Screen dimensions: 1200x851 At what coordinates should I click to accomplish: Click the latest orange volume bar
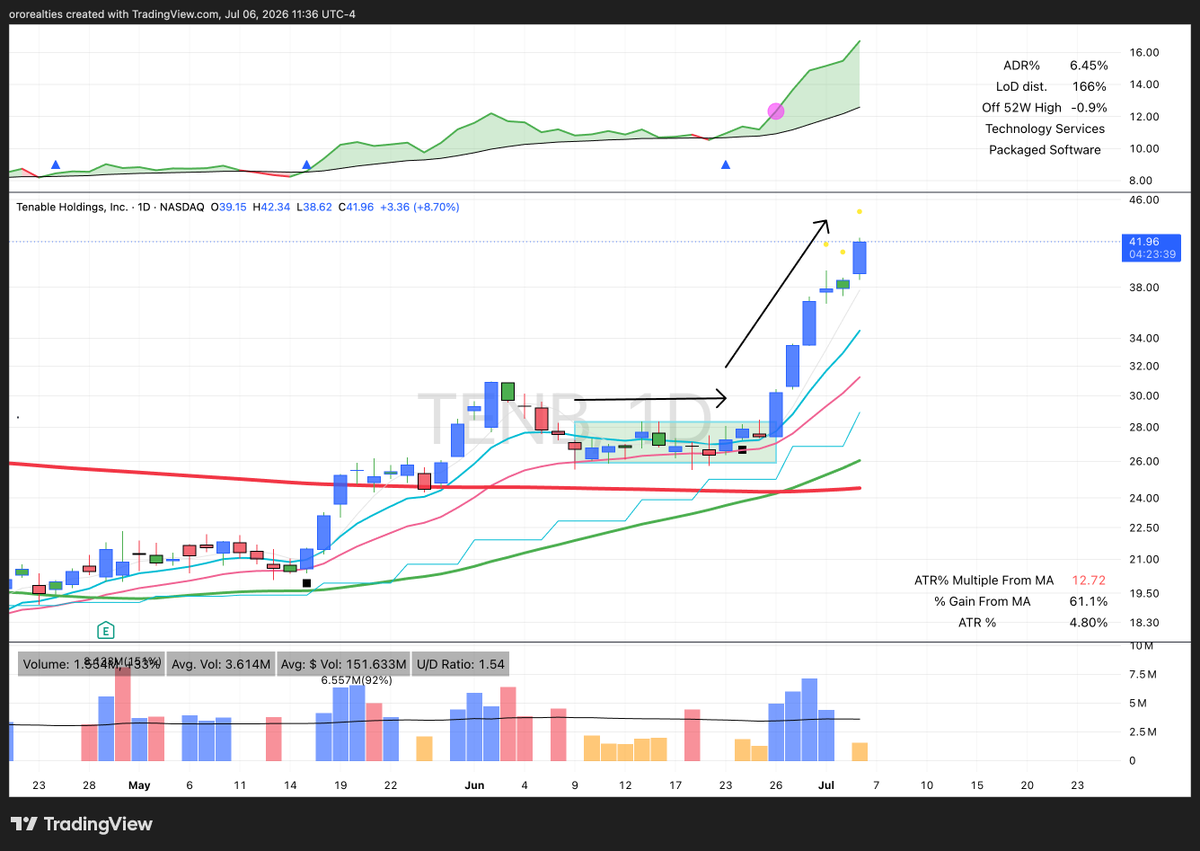859,752
